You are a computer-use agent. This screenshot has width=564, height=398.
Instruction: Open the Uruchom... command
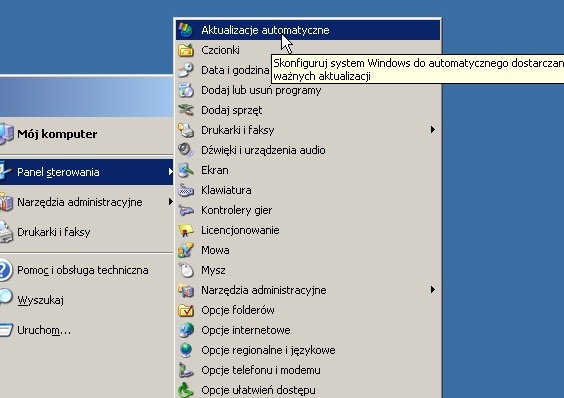point(86,330)
